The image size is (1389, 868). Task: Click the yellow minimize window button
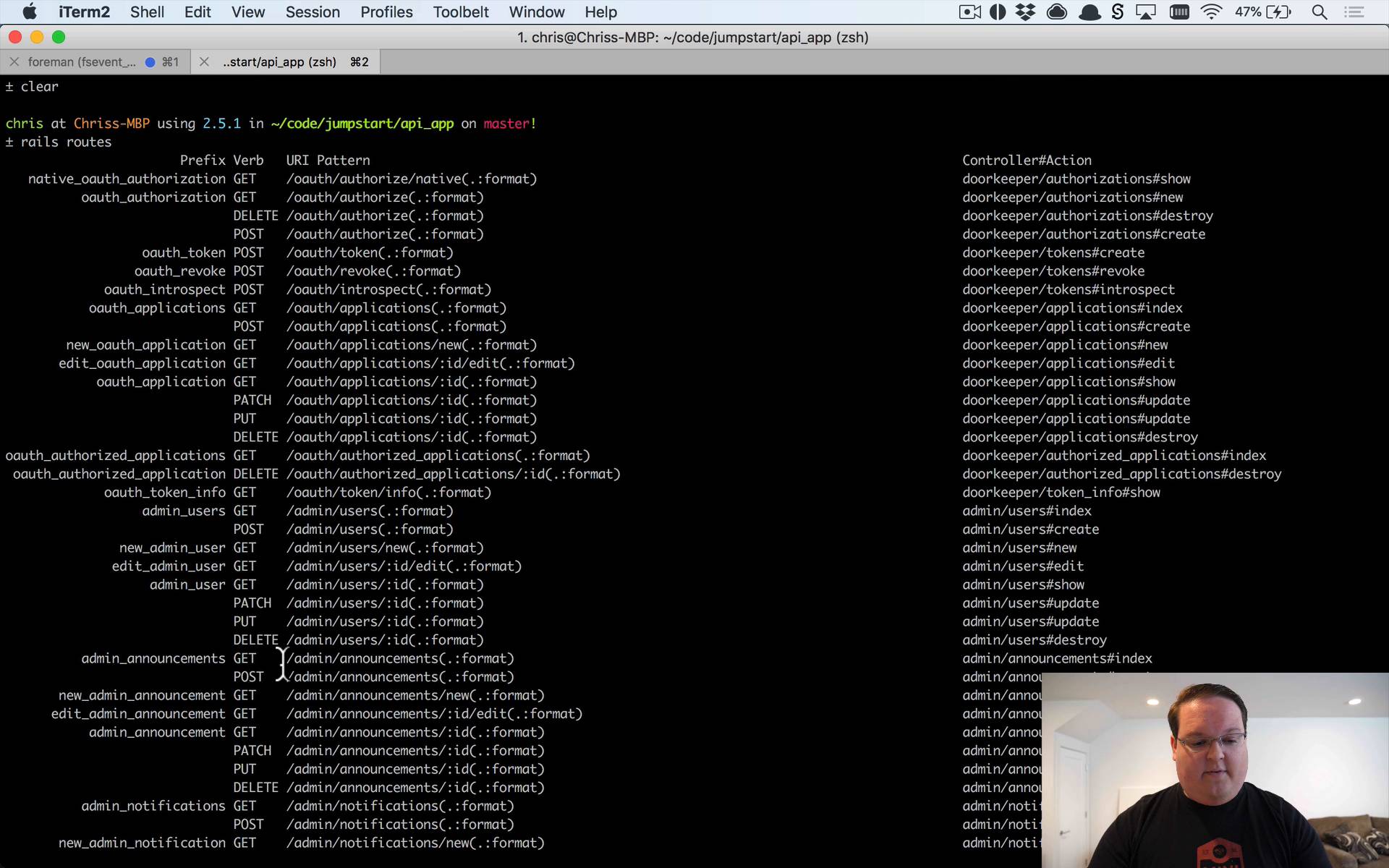pos(37,37)
